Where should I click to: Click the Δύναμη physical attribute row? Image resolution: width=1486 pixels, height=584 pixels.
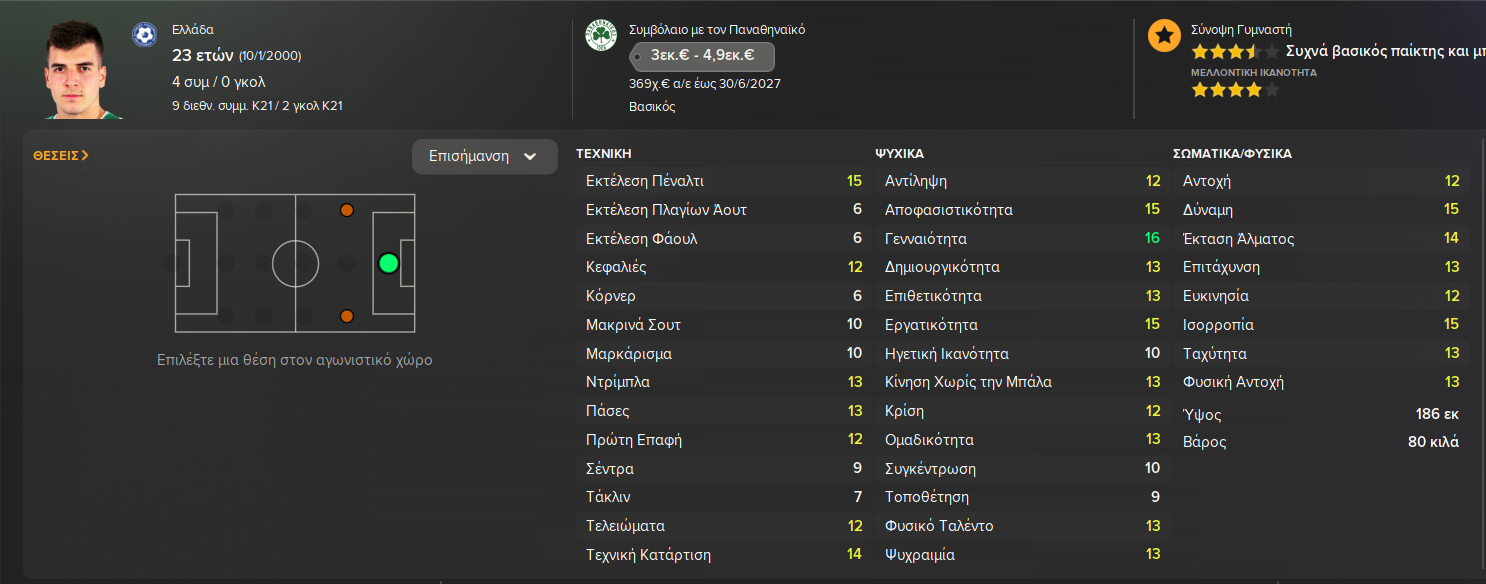click(x=1318, y=210)
